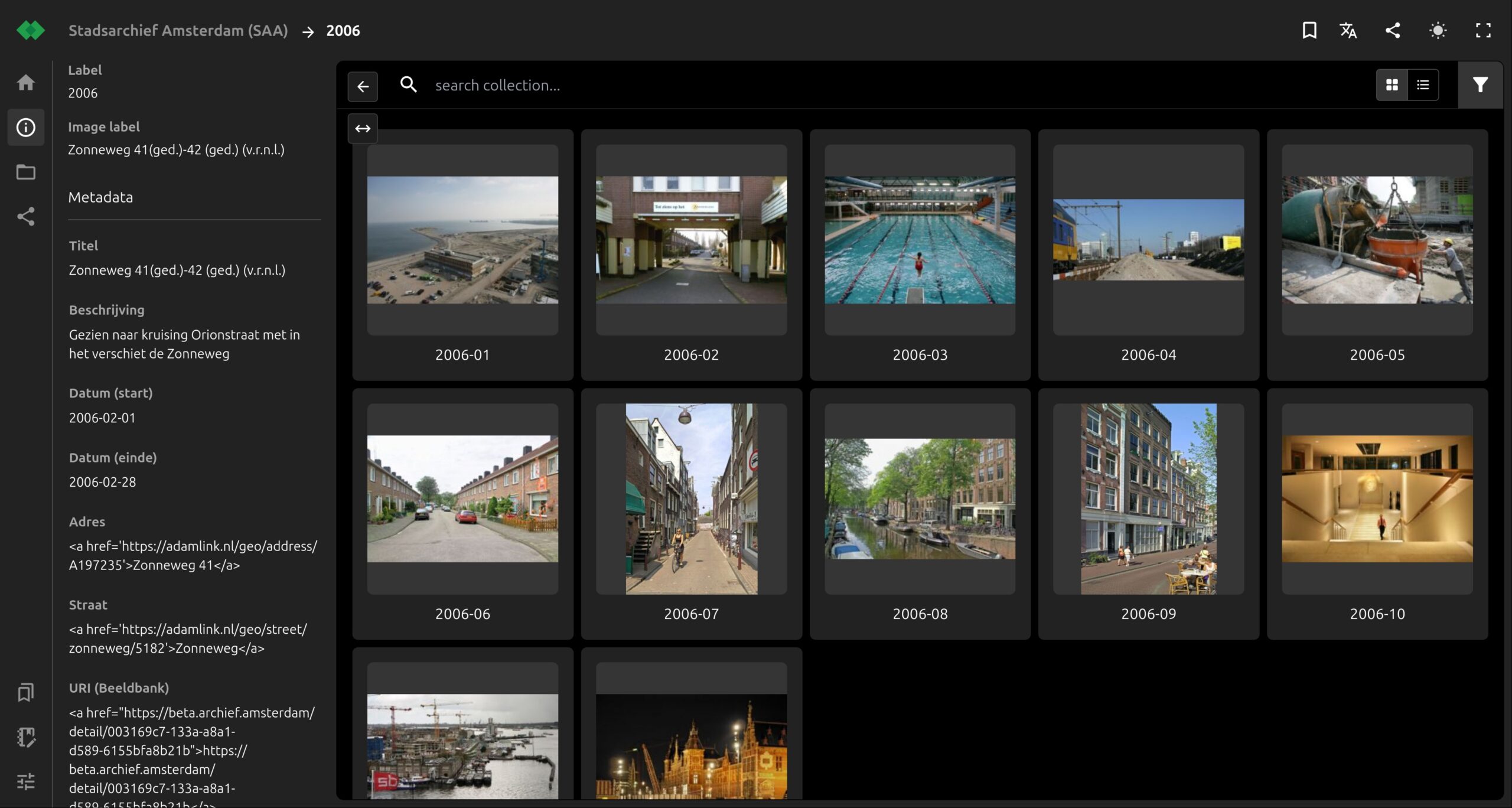
Task: Go to the Home sidebar icon
Action: click(25, 82)
